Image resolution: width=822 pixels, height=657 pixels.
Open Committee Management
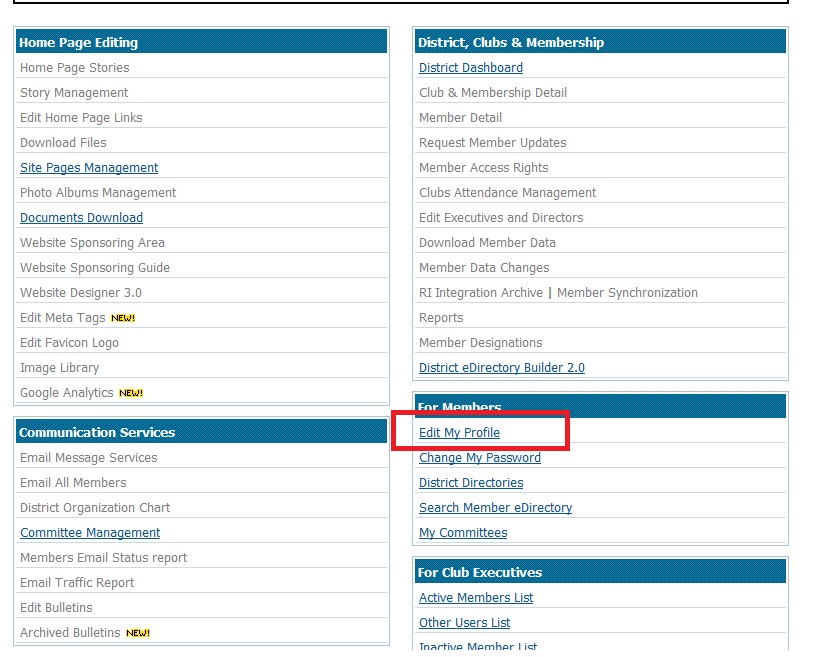click(x=90, y=533)
